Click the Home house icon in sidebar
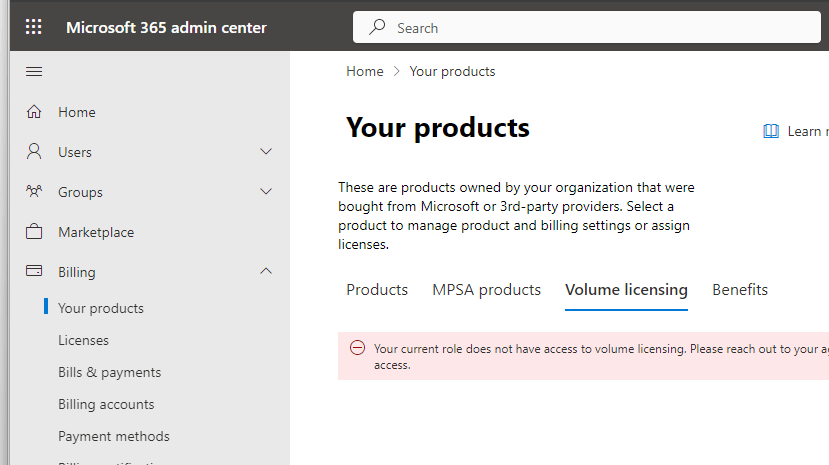This screenshot has height=465, width=829. tap(34, 112)
